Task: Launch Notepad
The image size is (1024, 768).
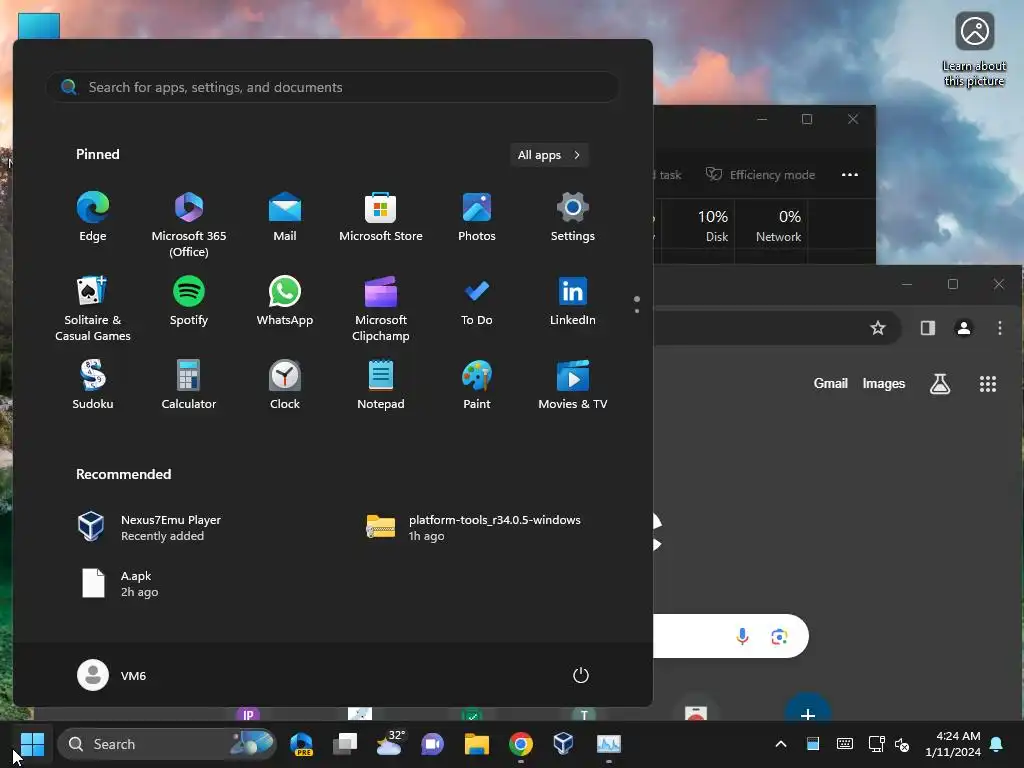Action: tap(381, 385)
